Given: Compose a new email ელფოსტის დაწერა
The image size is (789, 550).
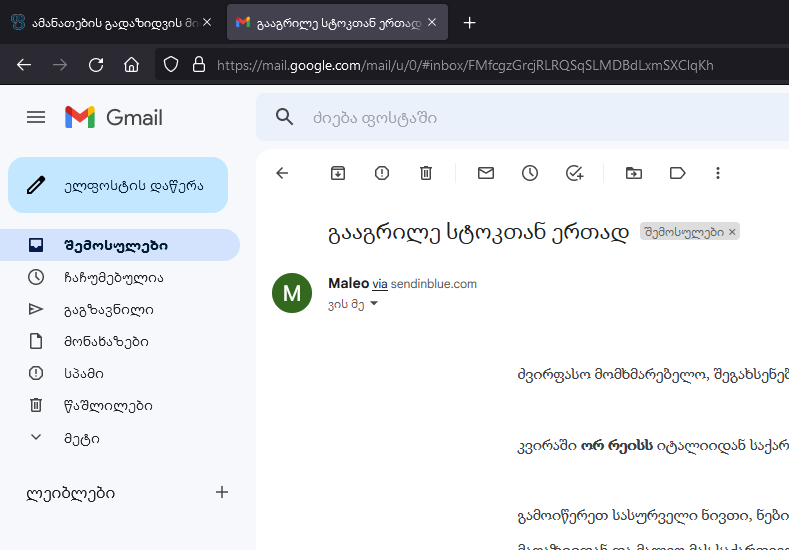Looking at the screenshot, I should click(x=118, y=185).
